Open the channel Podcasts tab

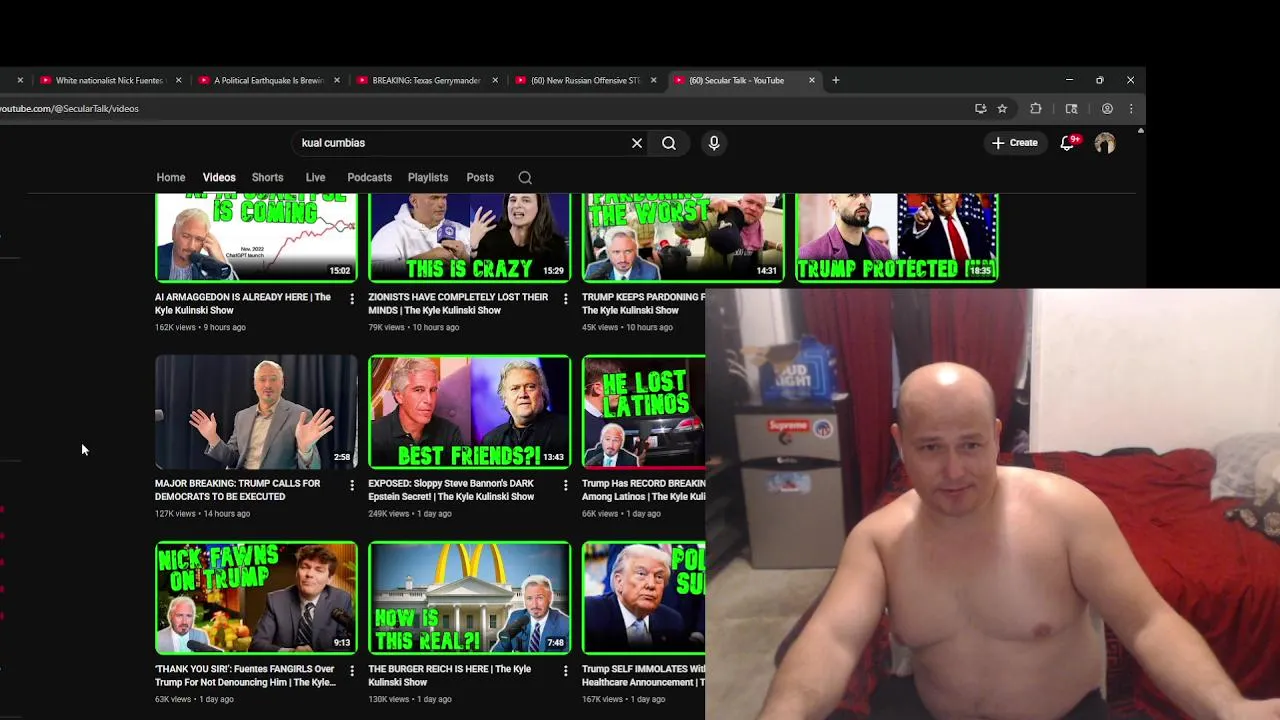[x=369, y=177]
